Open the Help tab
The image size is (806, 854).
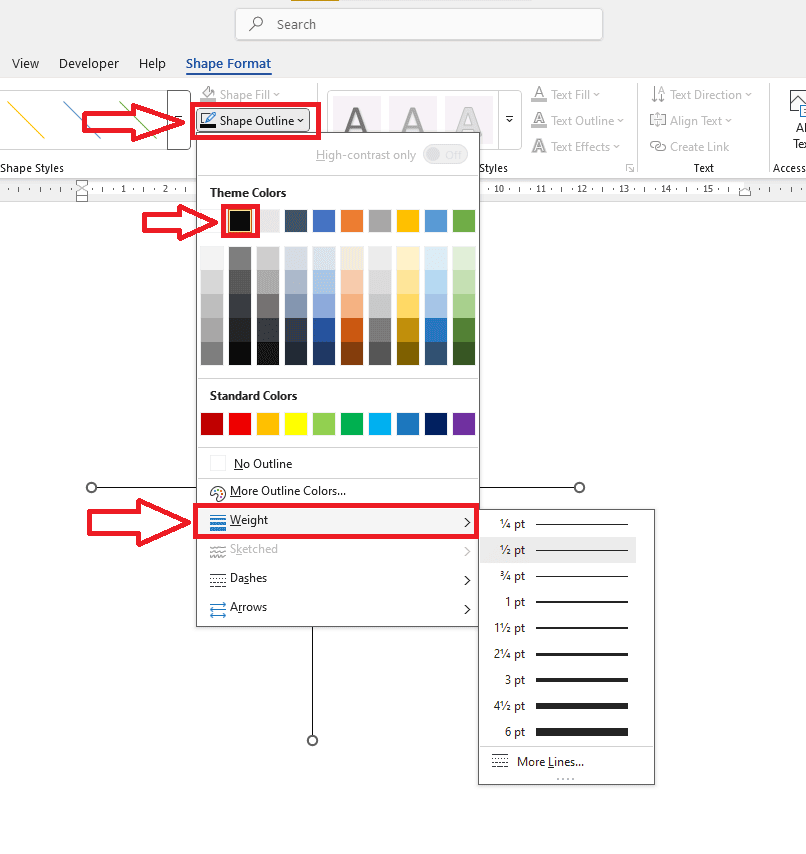tap(152, 64)
